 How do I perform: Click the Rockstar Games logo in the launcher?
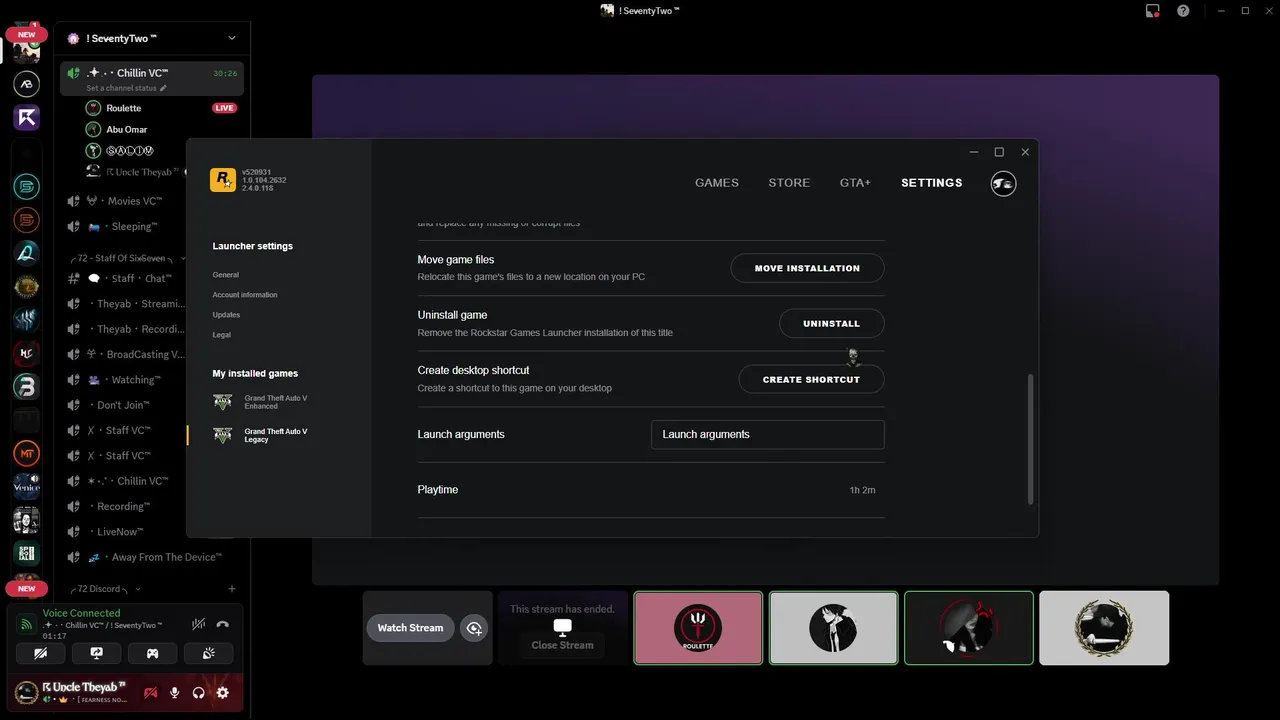[222, 180]
